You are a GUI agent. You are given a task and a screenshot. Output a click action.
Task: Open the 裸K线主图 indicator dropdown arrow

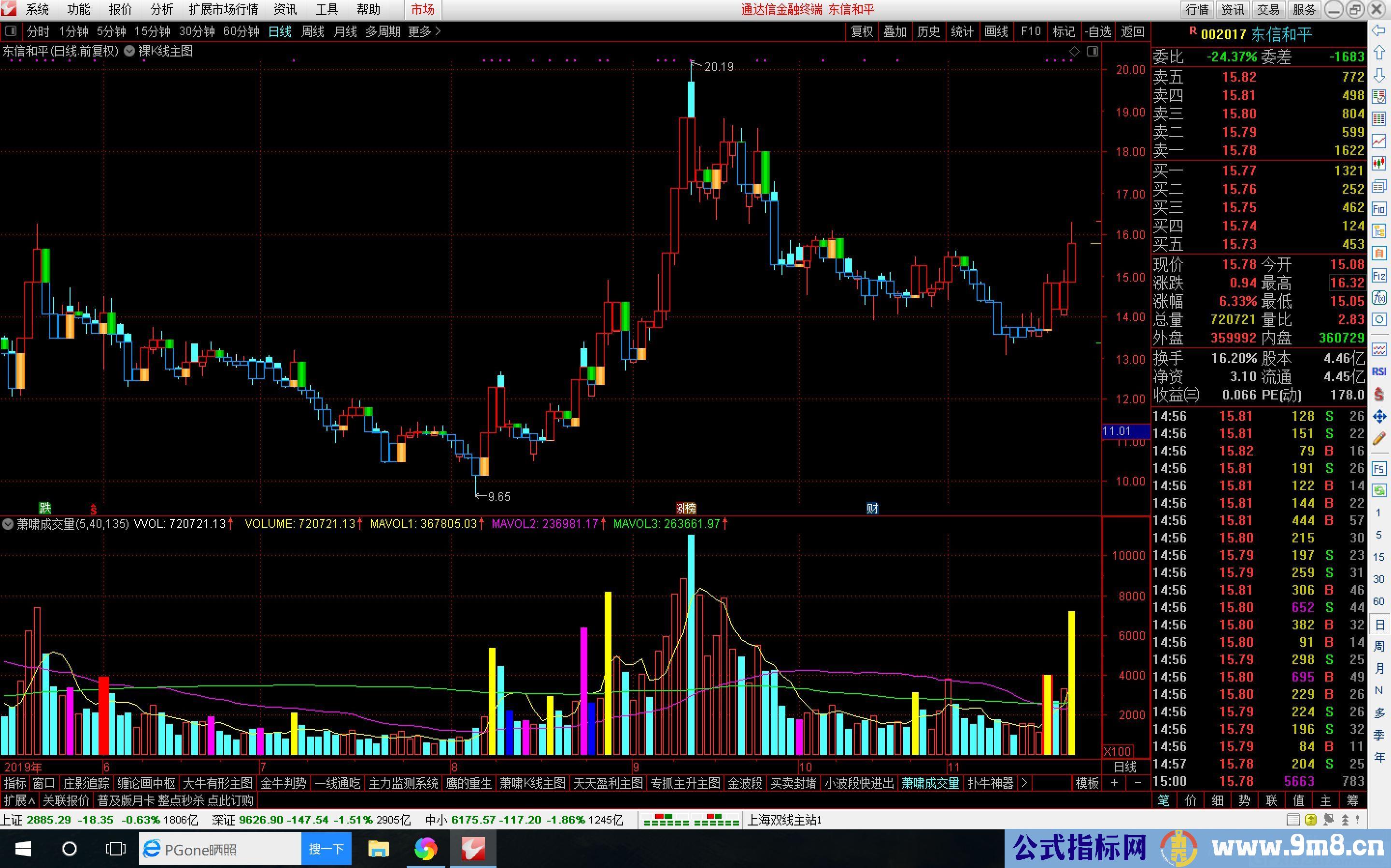tap(130, 51)
